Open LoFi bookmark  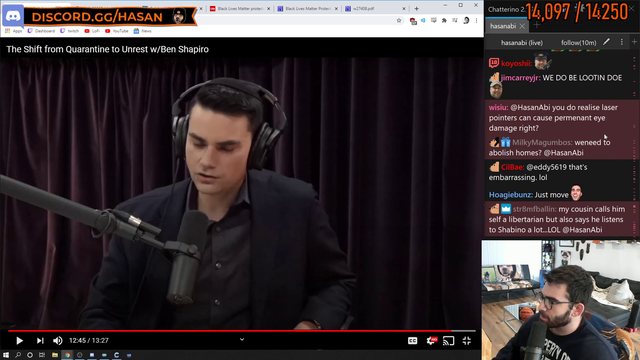tap(92, 31)
